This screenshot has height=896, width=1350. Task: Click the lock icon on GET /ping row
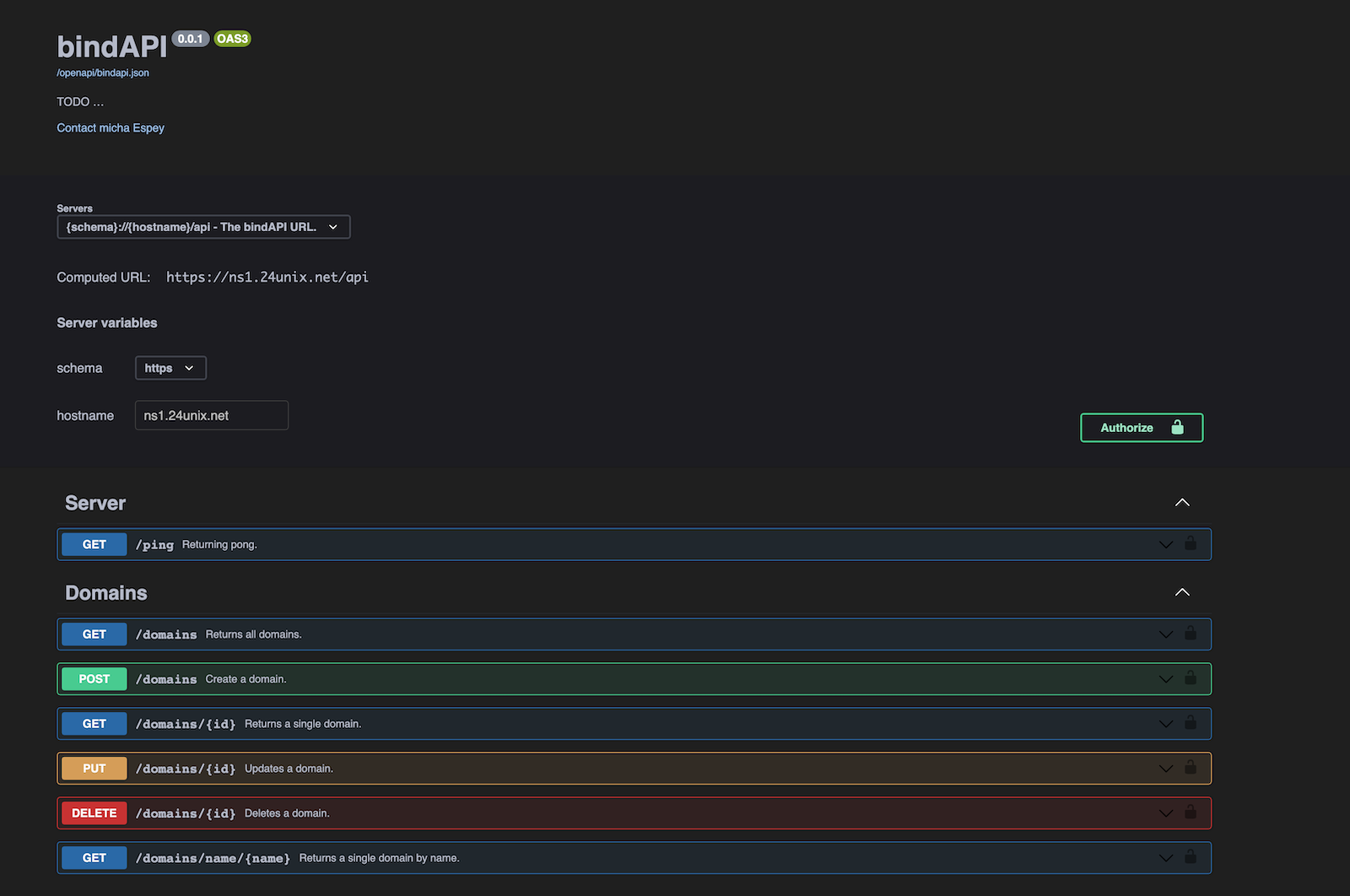coord(1190,543)
